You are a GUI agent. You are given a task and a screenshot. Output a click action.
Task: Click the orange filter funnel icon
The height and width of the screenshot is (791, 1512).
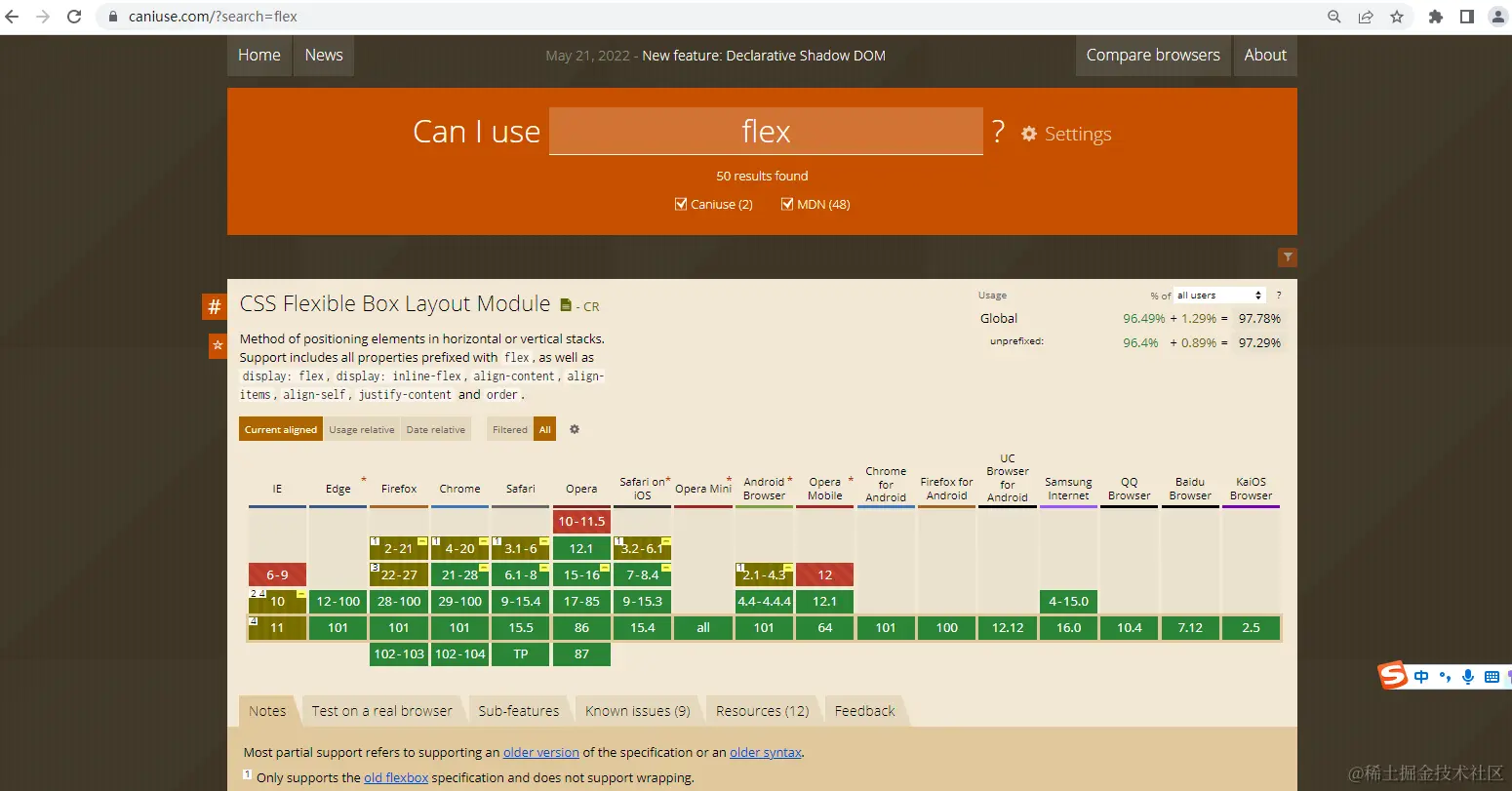1288,257
